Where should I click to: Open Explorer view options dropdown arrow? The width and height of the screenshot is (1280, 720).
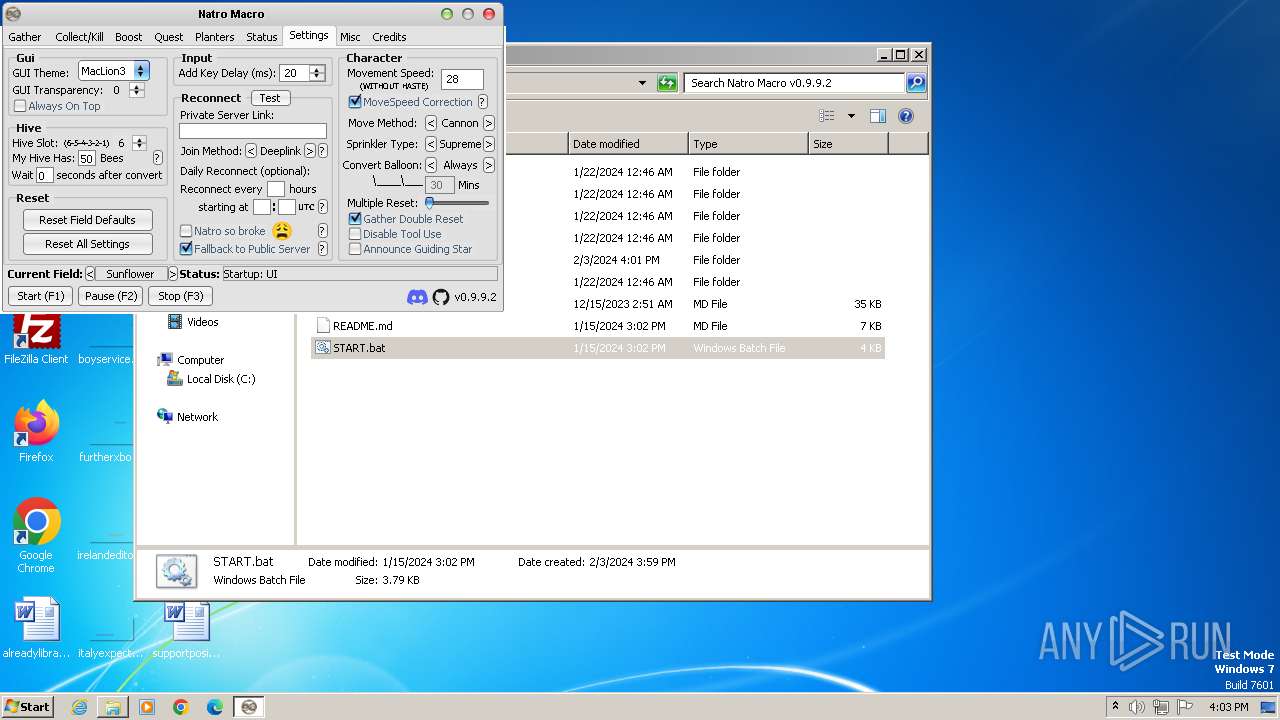(x=851, y=116)
